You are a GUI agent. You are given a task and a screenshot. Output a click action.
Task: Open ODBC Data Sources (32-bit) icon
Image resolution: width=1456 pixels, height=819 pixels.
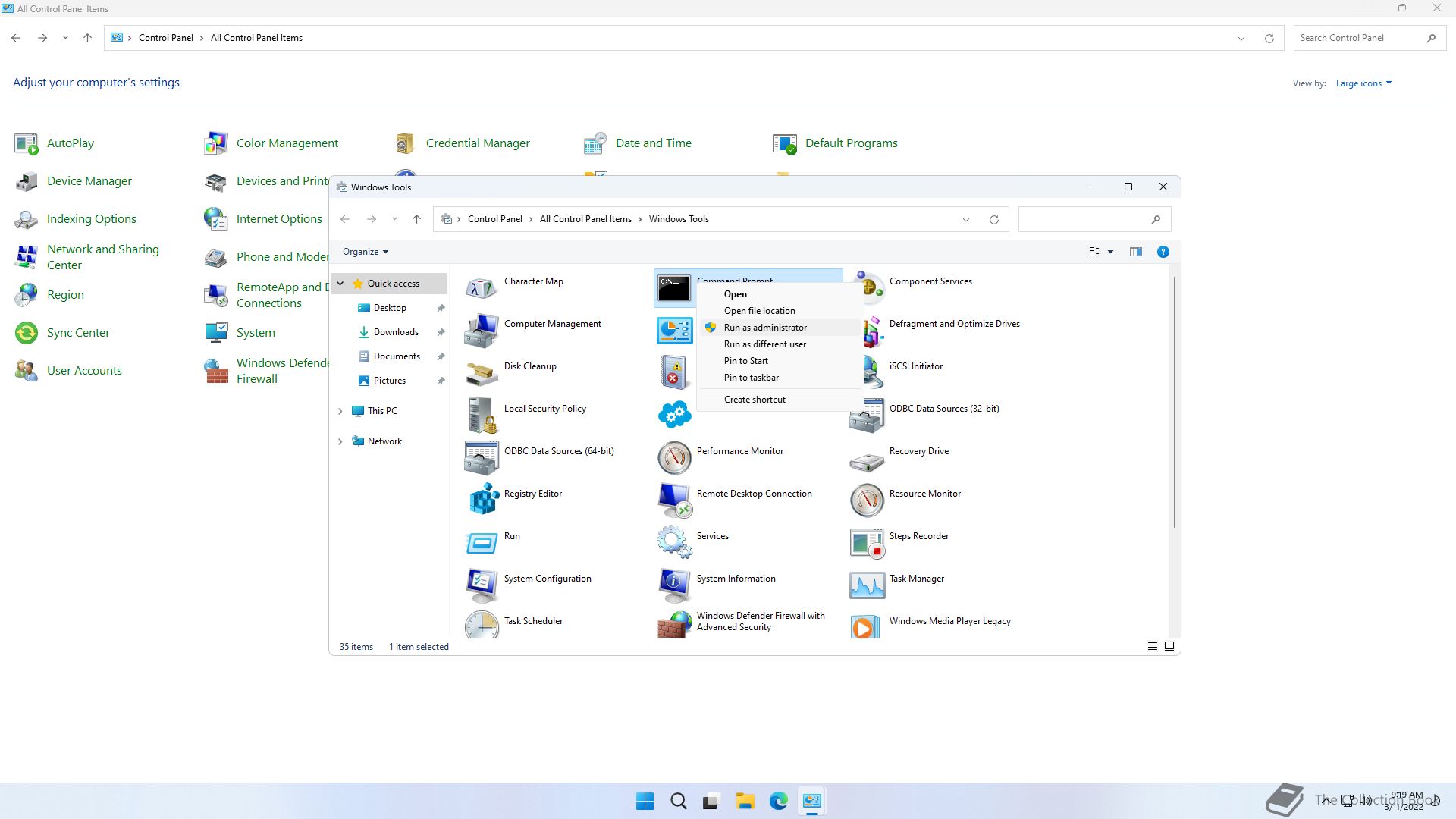[867, 416]
